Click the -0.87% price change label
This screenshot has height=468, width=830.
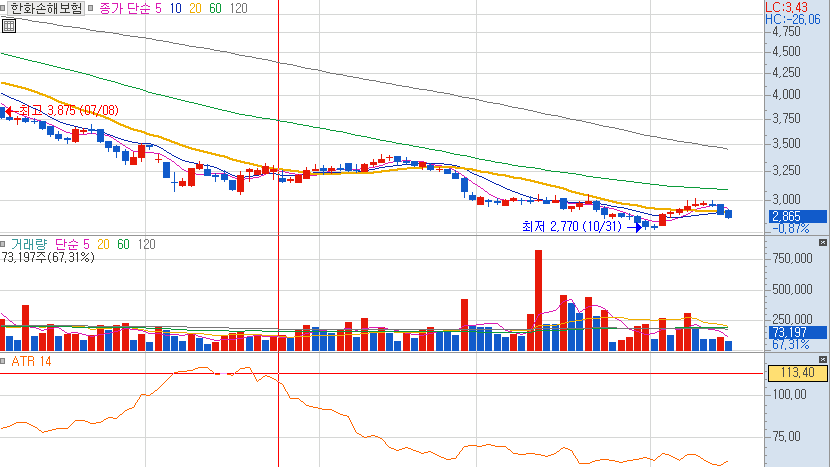click(791, 228)
